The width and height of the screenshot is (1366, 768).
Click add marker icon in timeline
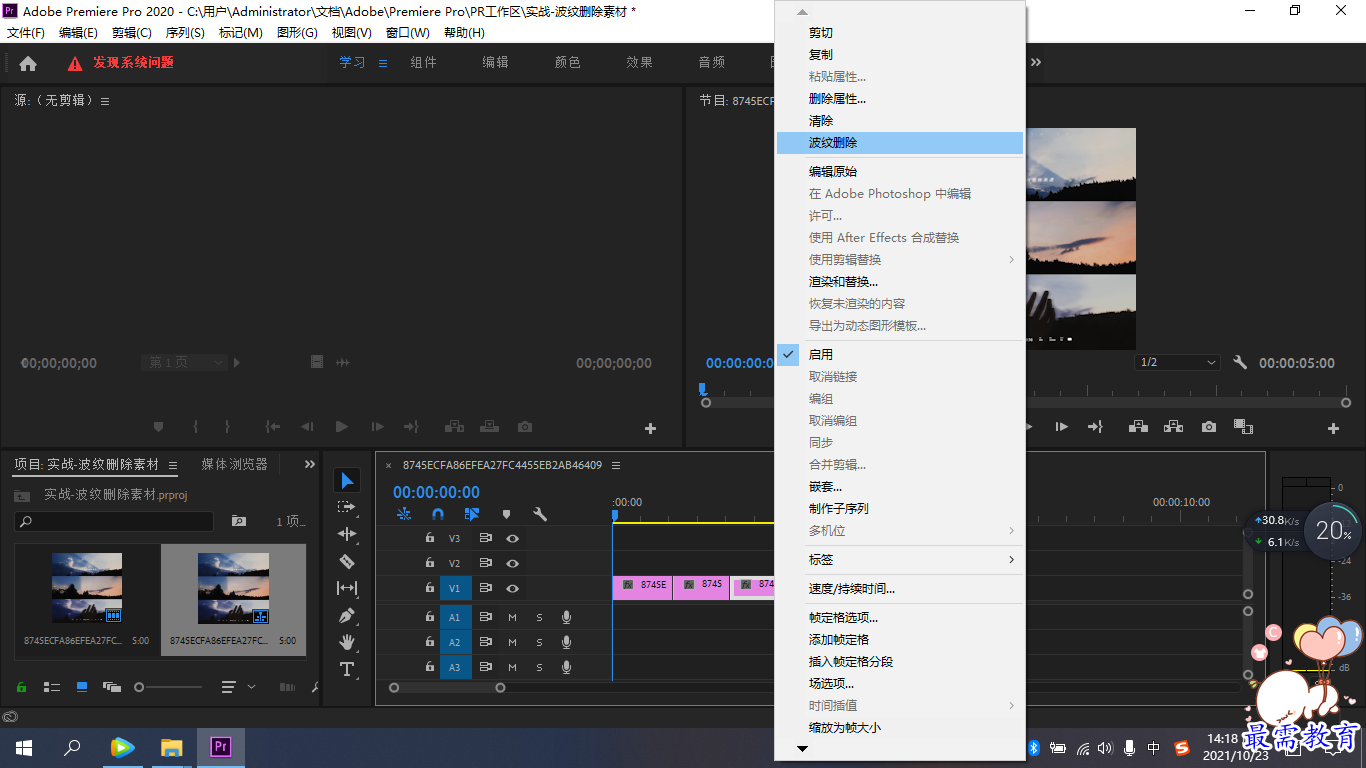coord(506,514)
